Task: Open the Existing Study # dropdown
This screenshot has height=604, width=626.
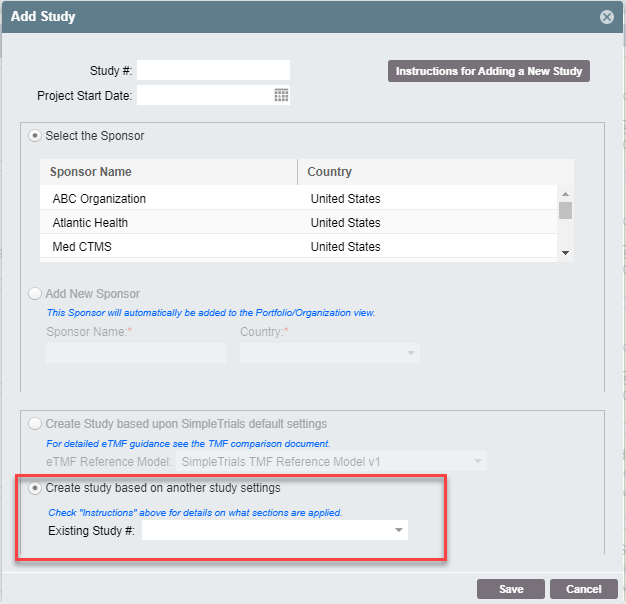Action: coord(275,530)
